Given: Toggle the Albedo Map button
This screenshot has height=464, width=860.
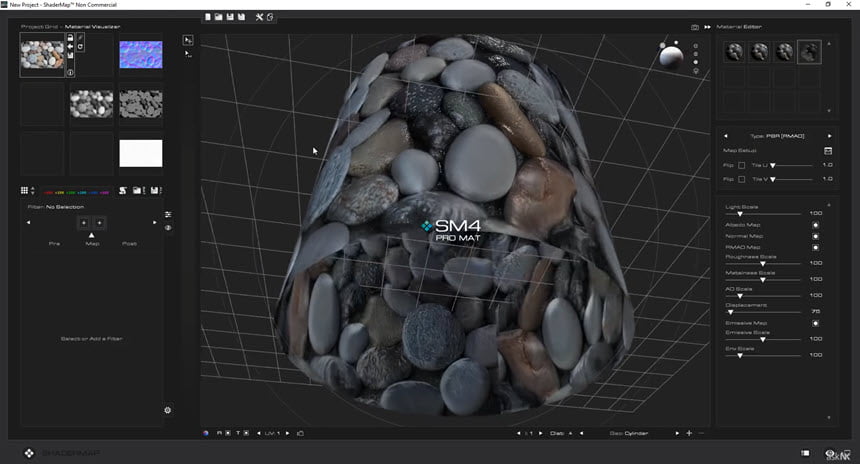Looking at the screenshot, I should click(816, 225).
